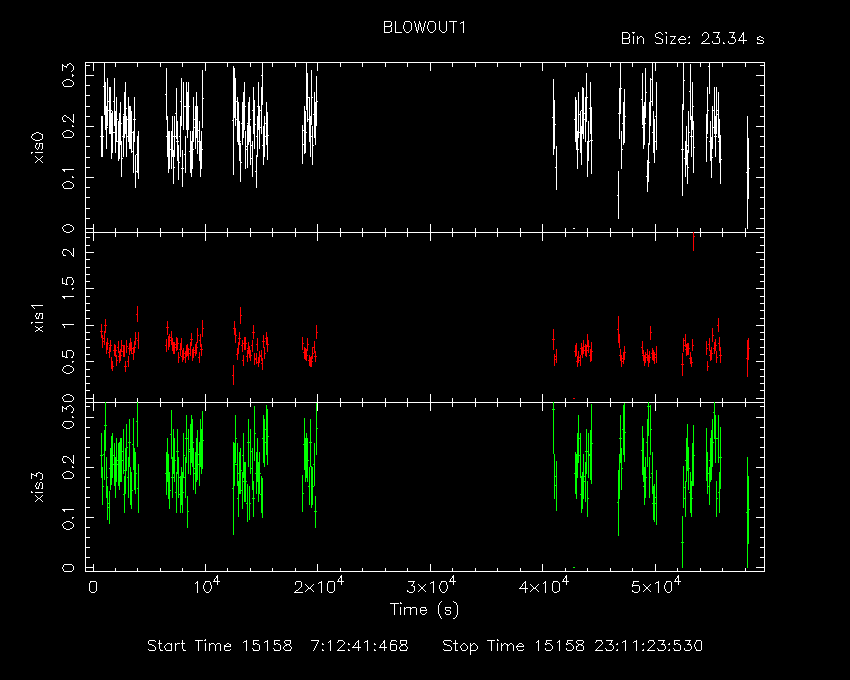Click the xis0 y-axis label
This screenshot has height=680, width=850.
click(x=38, y=147)
